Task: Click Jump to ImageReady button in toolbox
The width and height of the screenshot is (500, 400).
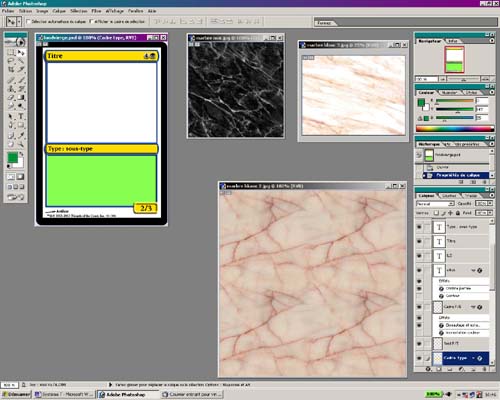Action: [x=16, y=197]
